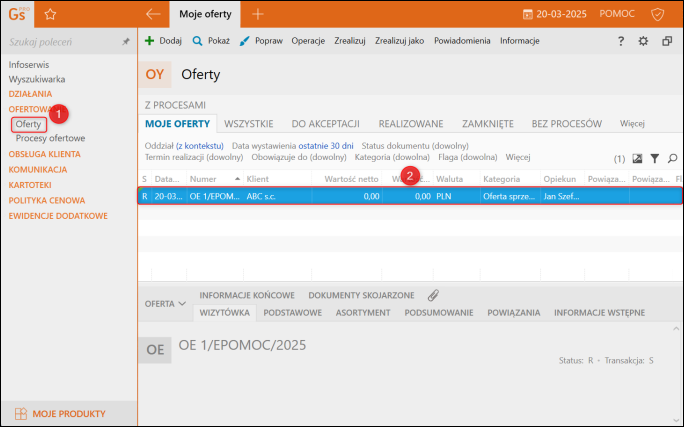Change Oddział filter (z kontekstu)
684x427 pixels.
200,146
